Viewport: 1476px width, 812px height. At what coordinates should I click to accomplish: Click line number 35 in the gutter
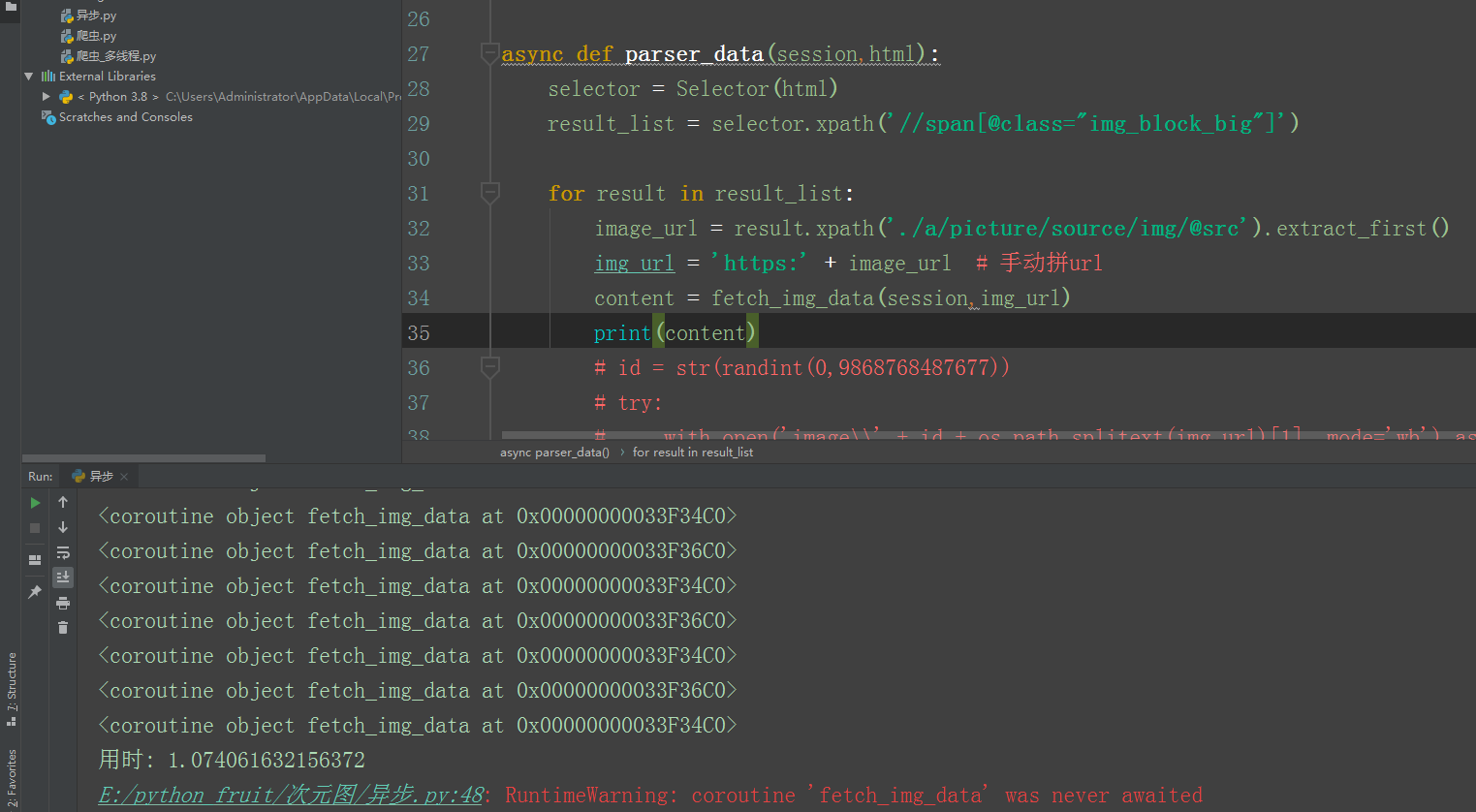coord(419,333)
